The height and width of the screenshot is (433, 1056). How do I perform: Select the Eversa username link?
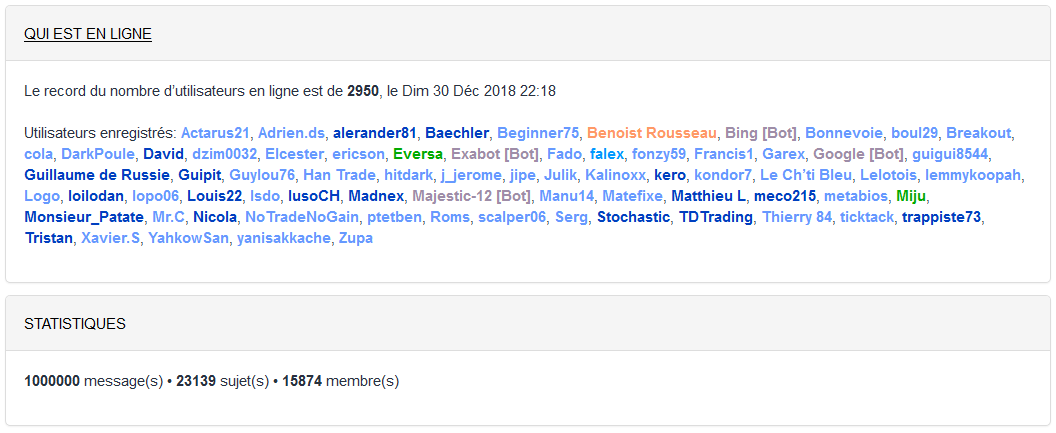(x=418, y=154)
